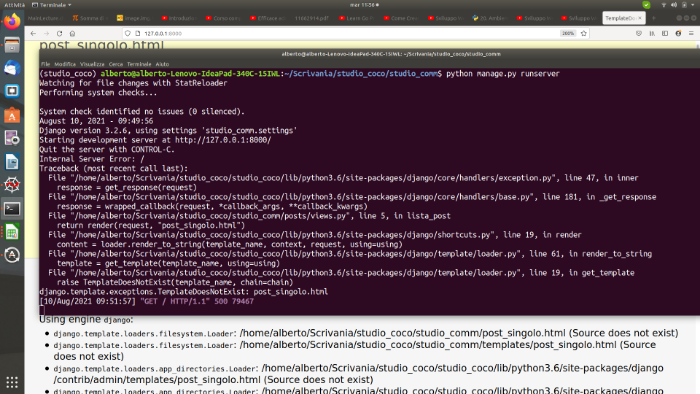Click the 'GET / HTTP/1.1 500 79467' log line
Image resolution: width=700 pixels, height=394 pixels.
197,301
